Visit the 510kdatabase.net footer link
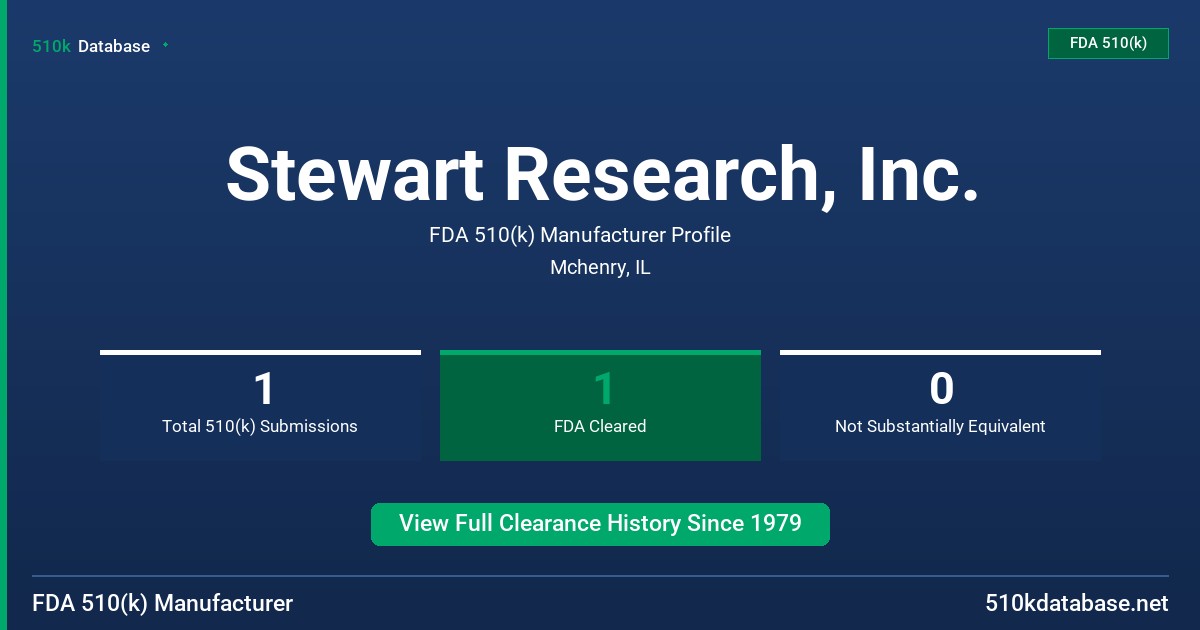This screenshot has width=1200, height=630. [1076, 603]
